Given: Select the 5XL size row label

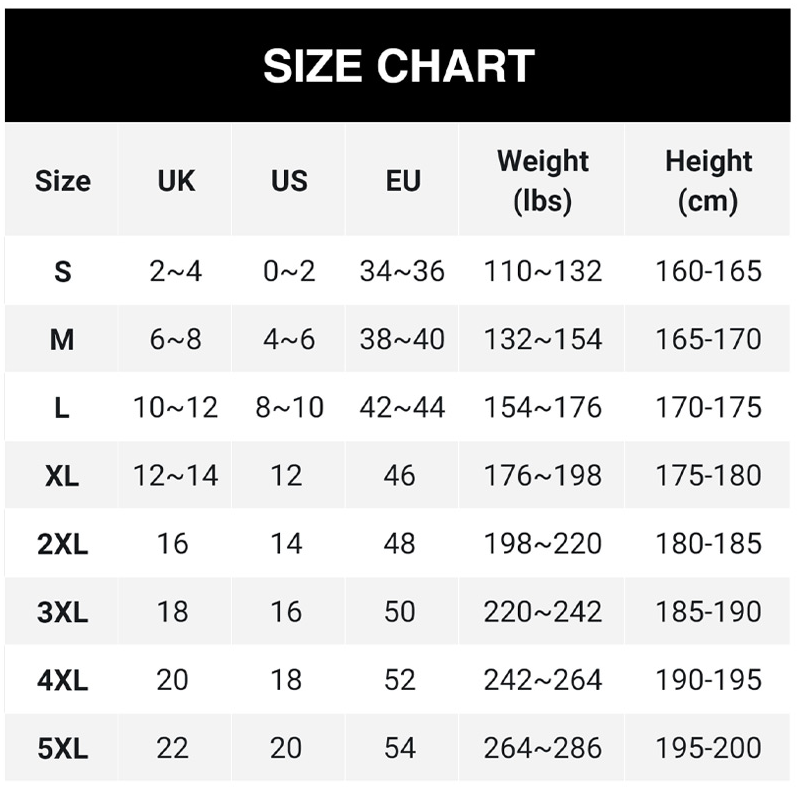Looking at the screenshot, I should tap(62, 747).
